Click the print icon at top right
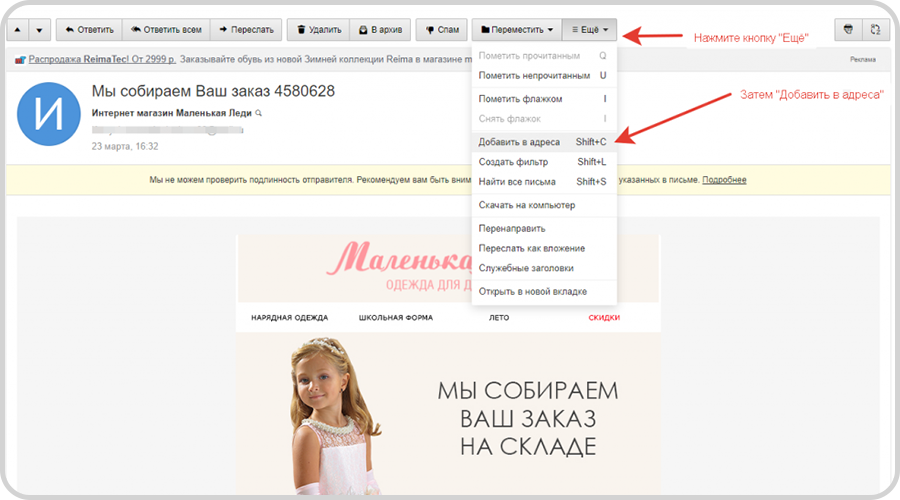The image size is (900, 500). coord(849,30)
